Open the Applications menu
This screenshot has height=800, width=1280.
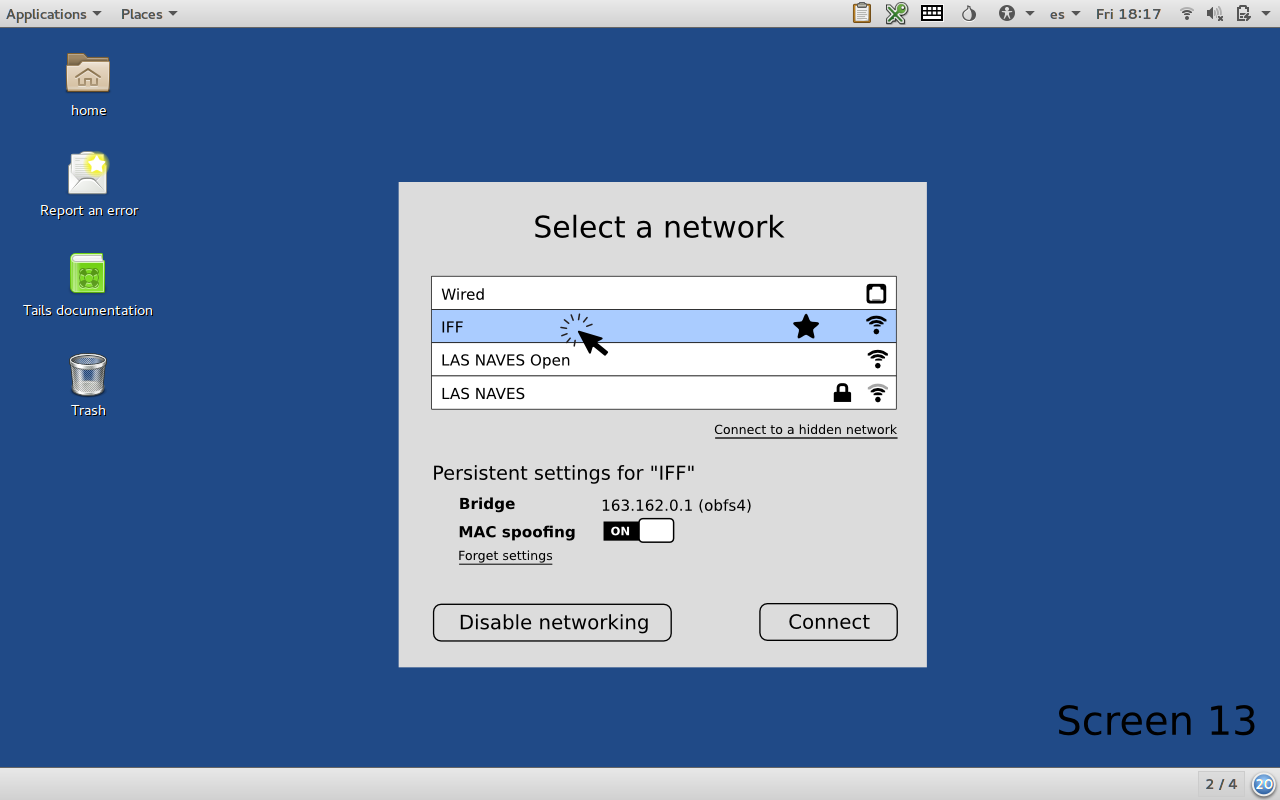53,13
